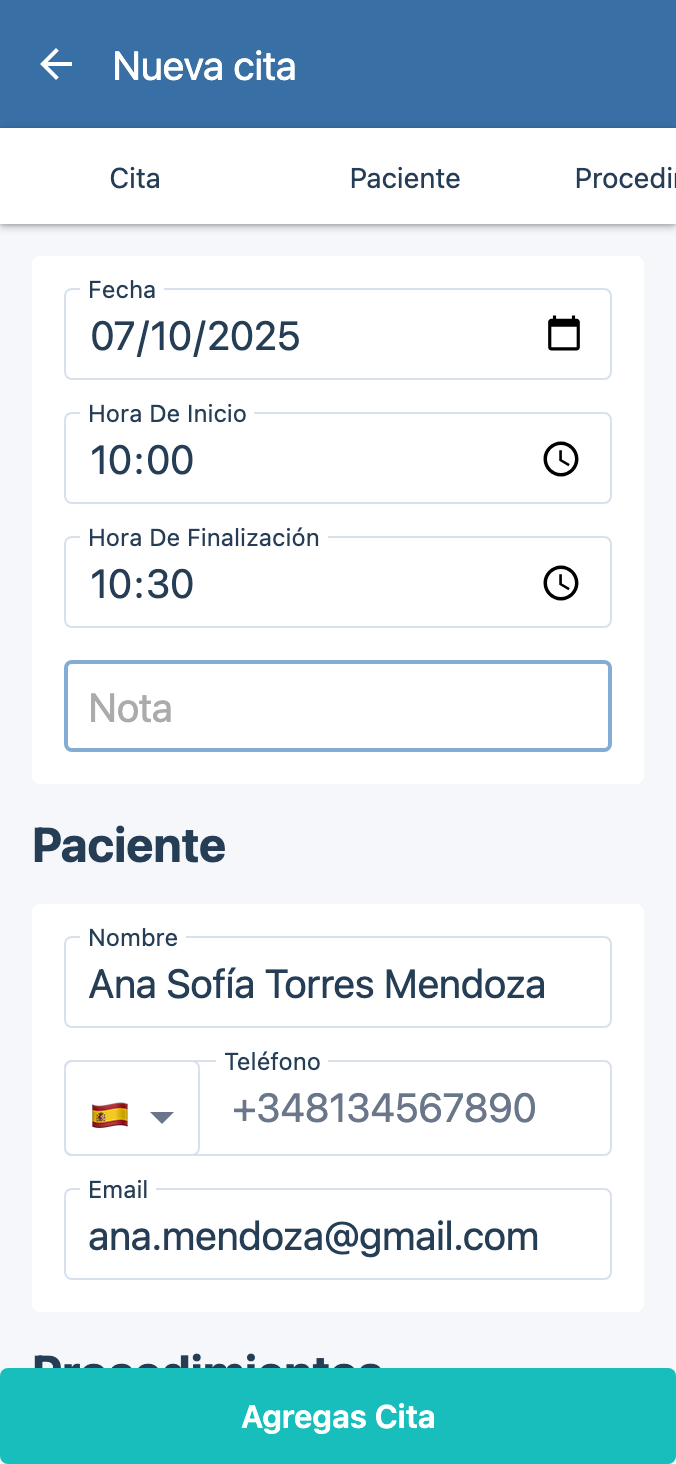676x1464 pixels.
Task: Click the Paciente section heading
Action: [x=129, y=846]
